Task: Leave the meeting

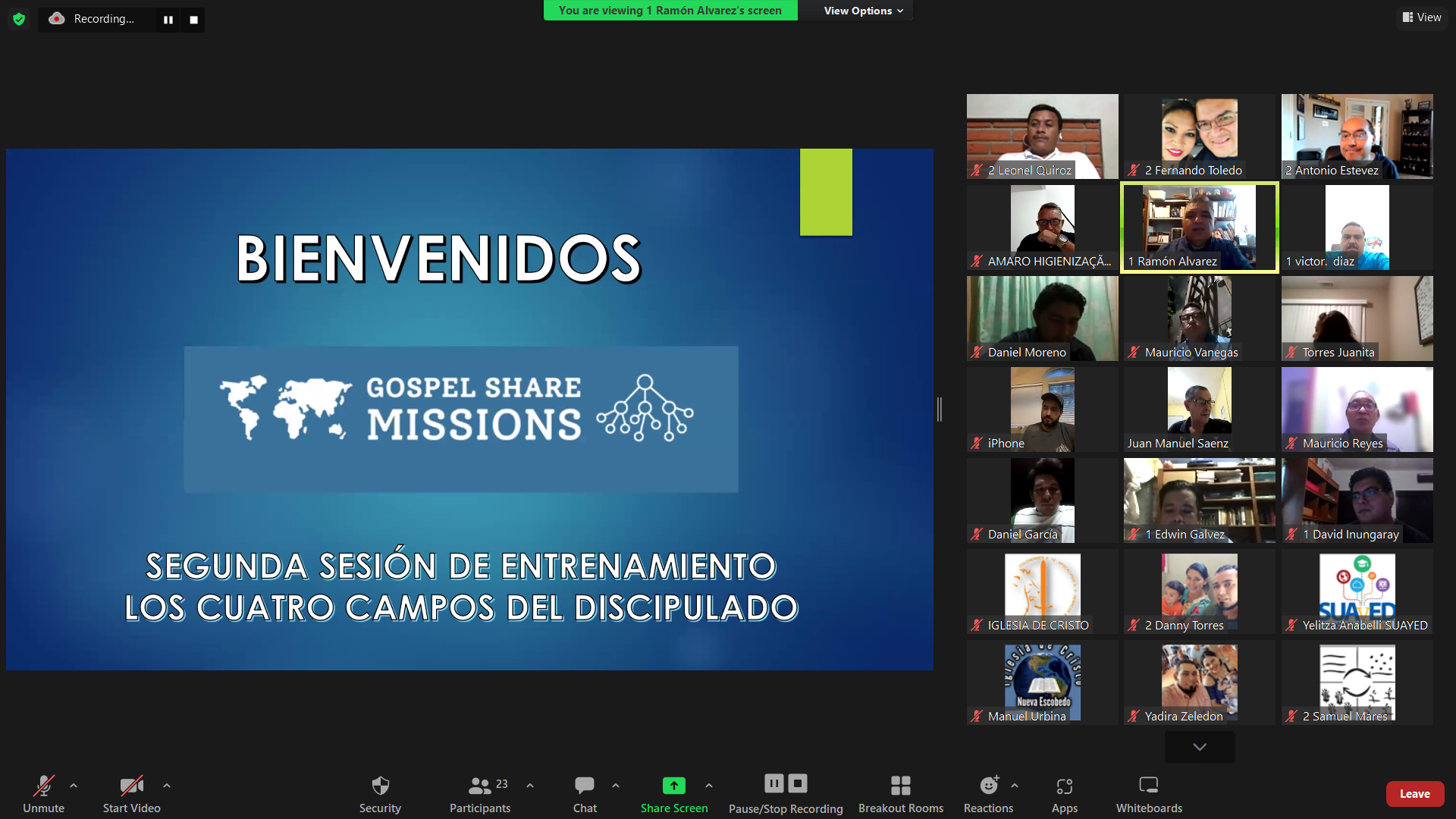Action: (1415, 794)
